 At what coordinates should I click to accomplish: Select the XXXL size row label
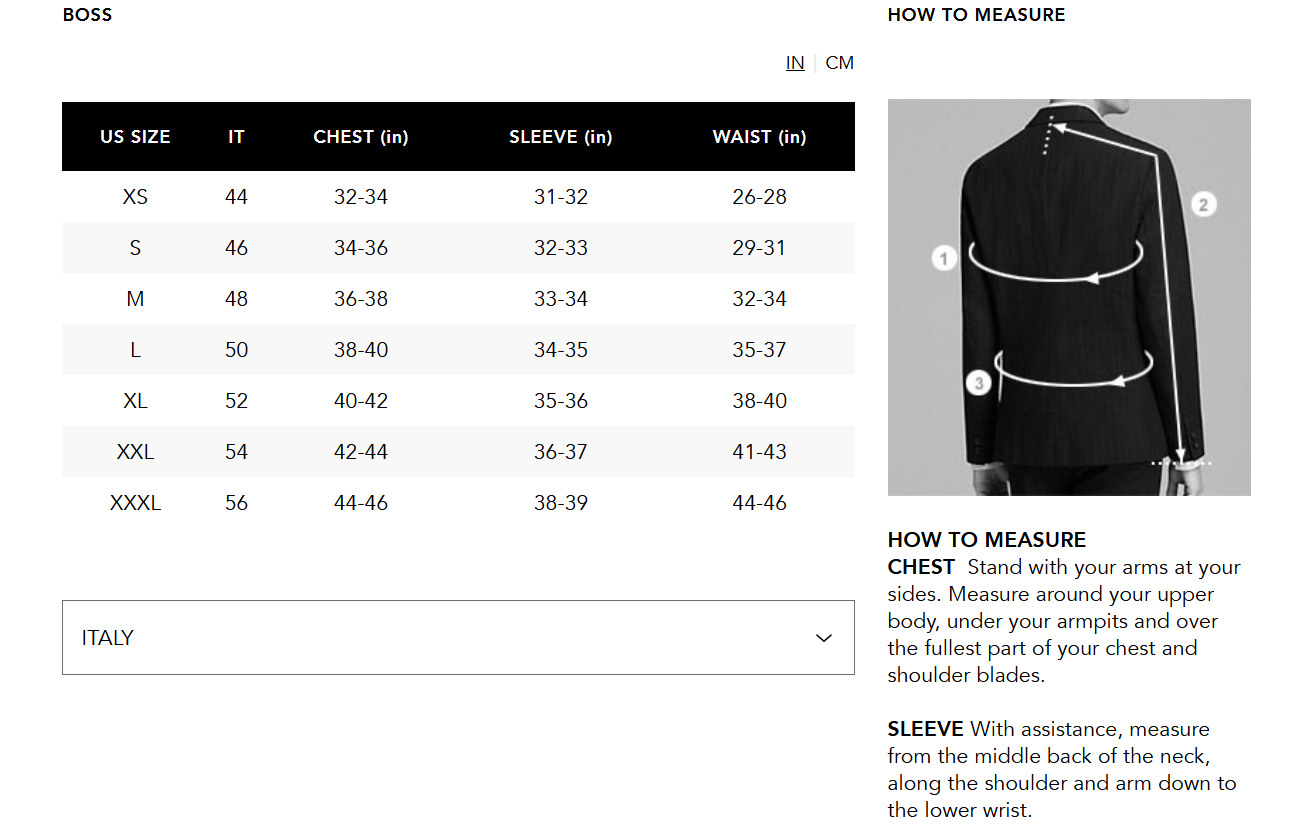[x=135, y=503]
